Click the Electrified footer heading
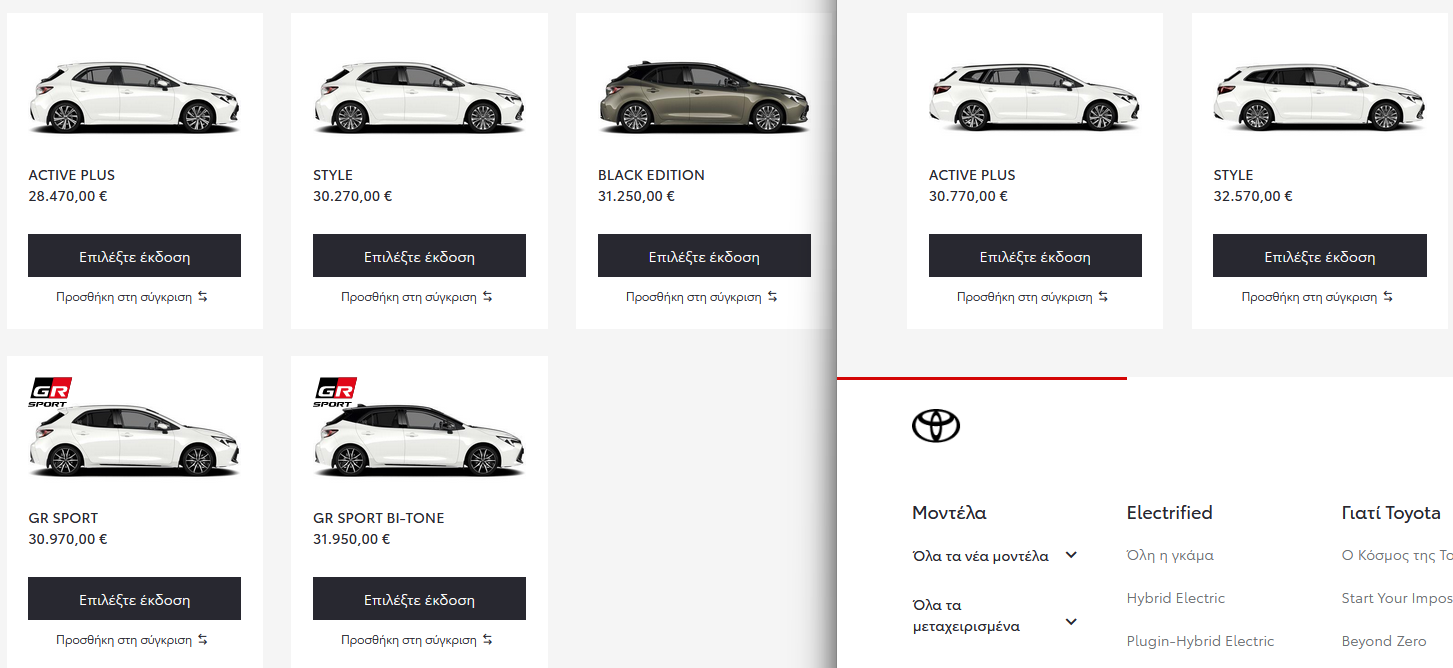Screen dimensions: 1453x668 (x=1169, y=513)
